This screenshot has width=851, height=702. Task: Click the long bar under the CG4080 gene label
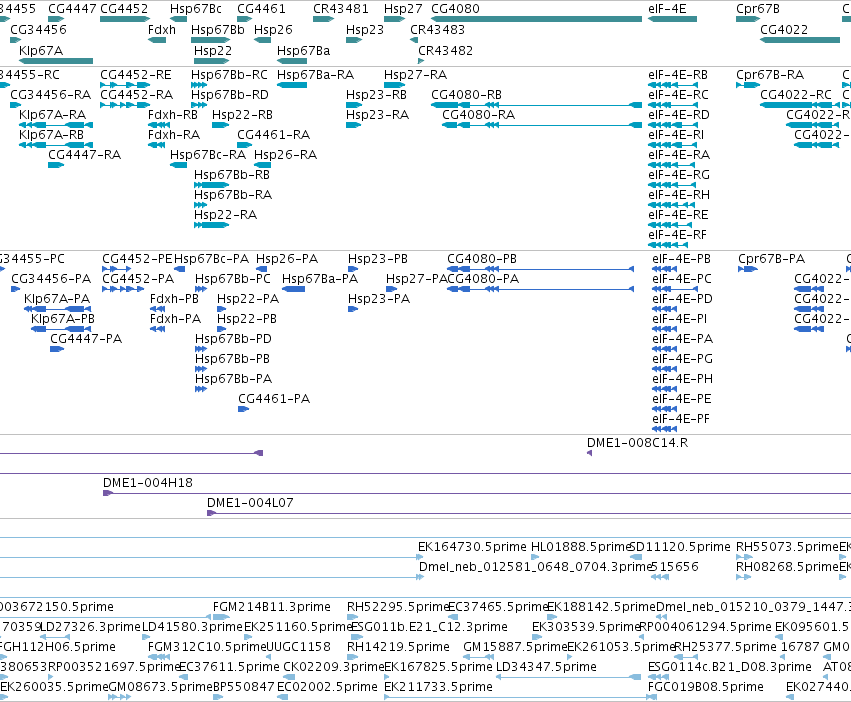click(x=536, y=20)
